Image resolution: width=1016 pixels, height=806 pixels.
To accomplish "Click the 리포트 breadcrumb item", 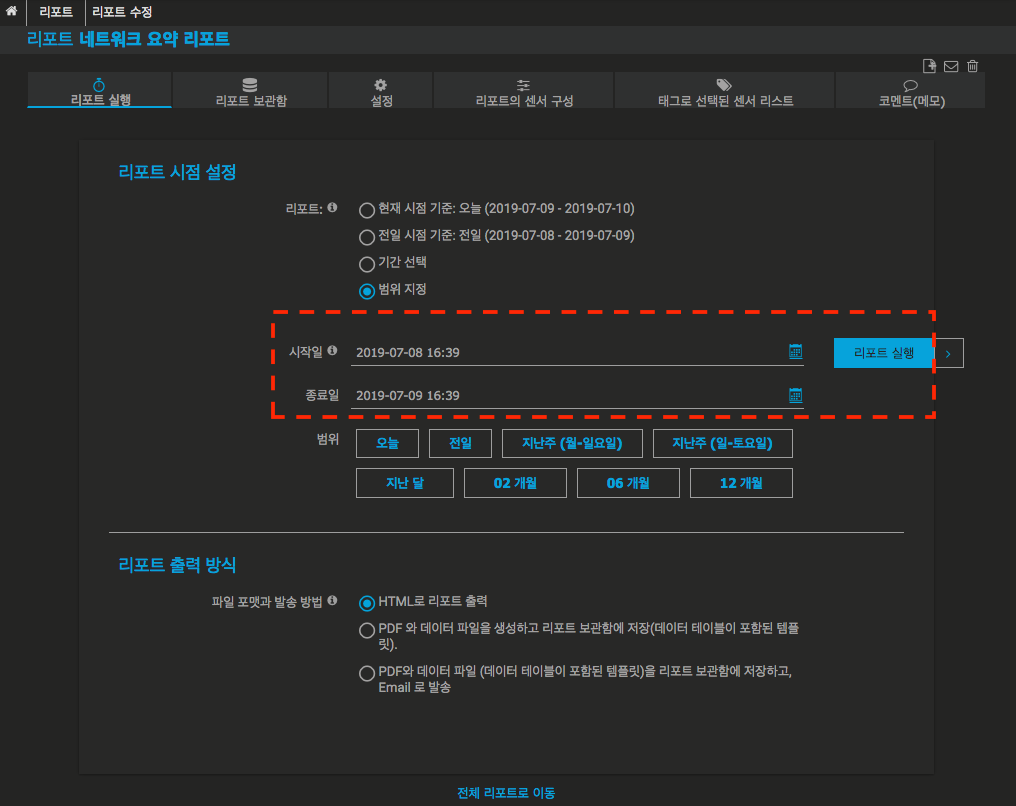I will click(56, 12).
